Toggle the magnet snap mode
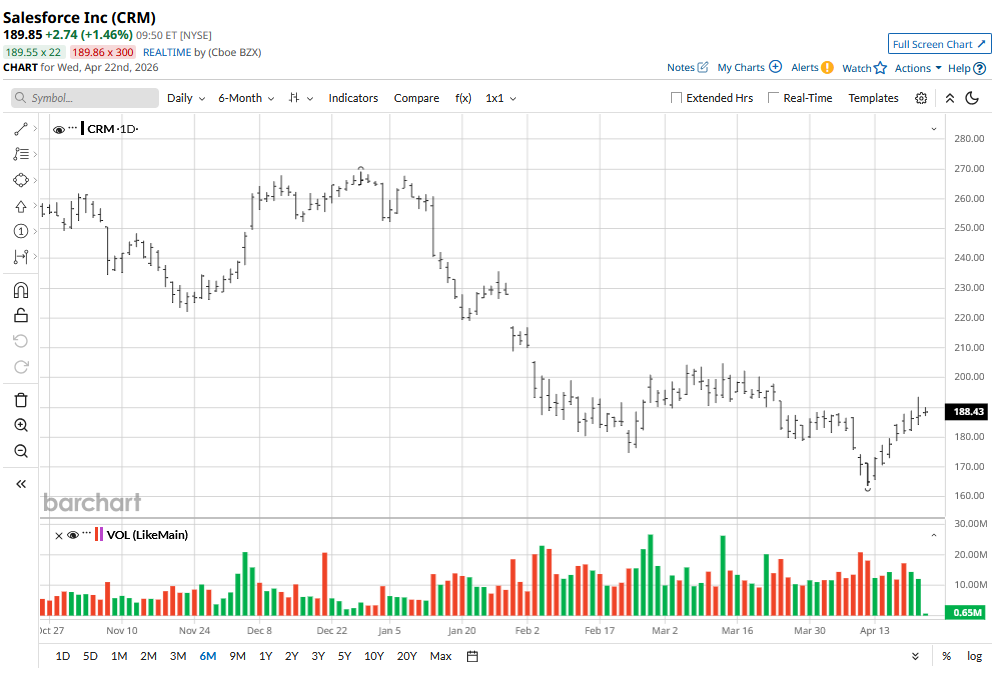Screen dimensions: 1008x686 [21, 290]
